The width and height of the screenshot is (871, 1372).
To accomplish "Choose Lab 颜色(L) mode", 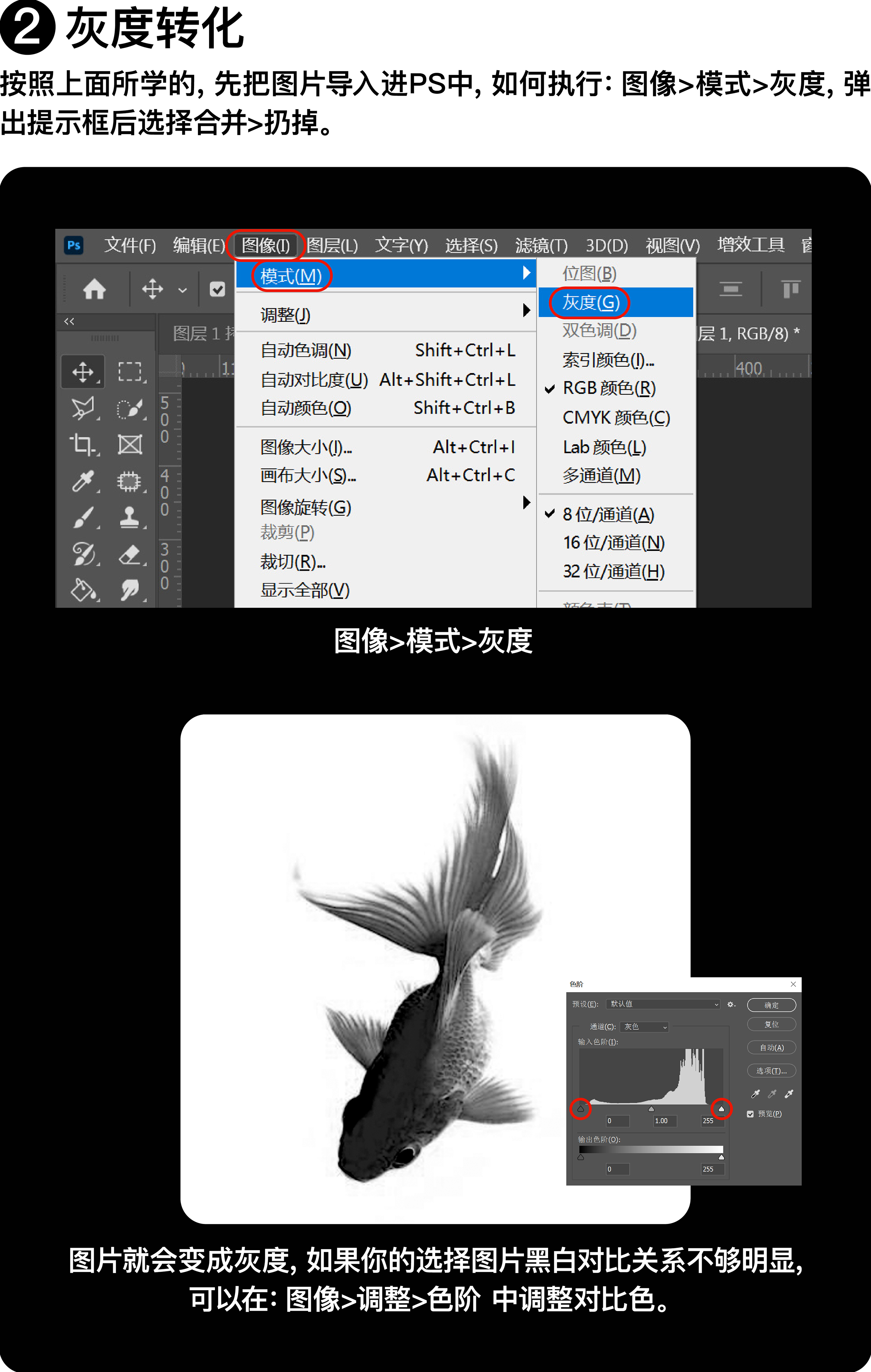I will click(616, 447).
